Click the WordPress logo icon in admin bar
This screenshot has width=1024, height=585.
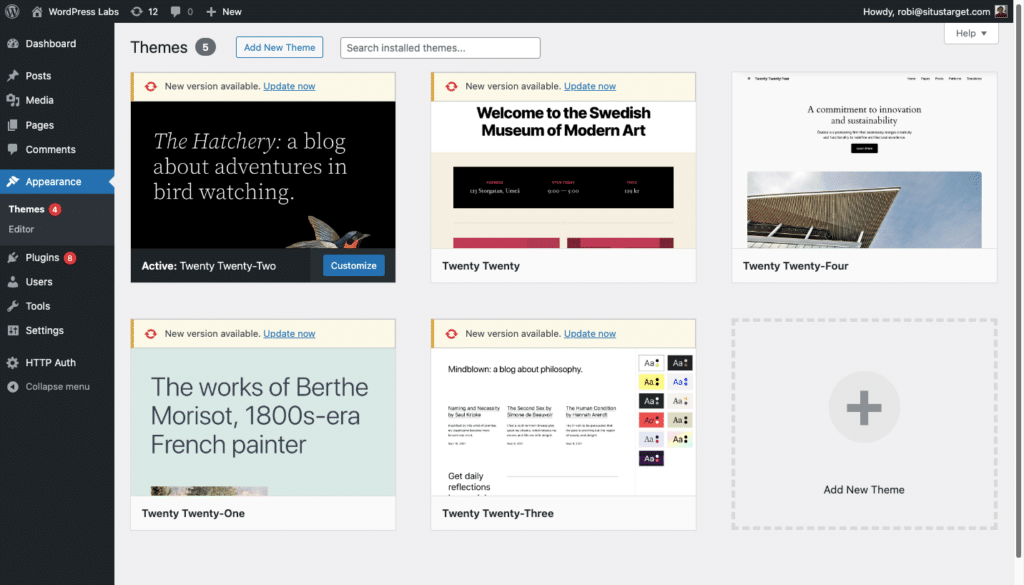coord(12,11)
